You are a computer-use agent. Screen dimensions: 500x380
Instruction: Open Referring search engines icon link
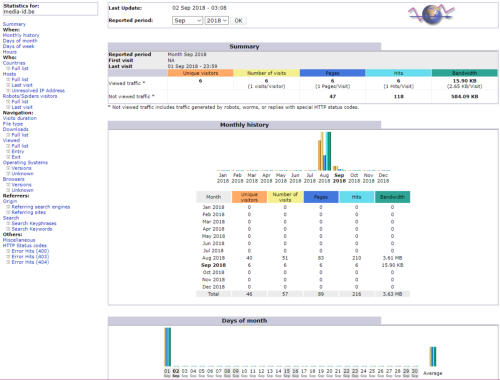tap(8, 207)
